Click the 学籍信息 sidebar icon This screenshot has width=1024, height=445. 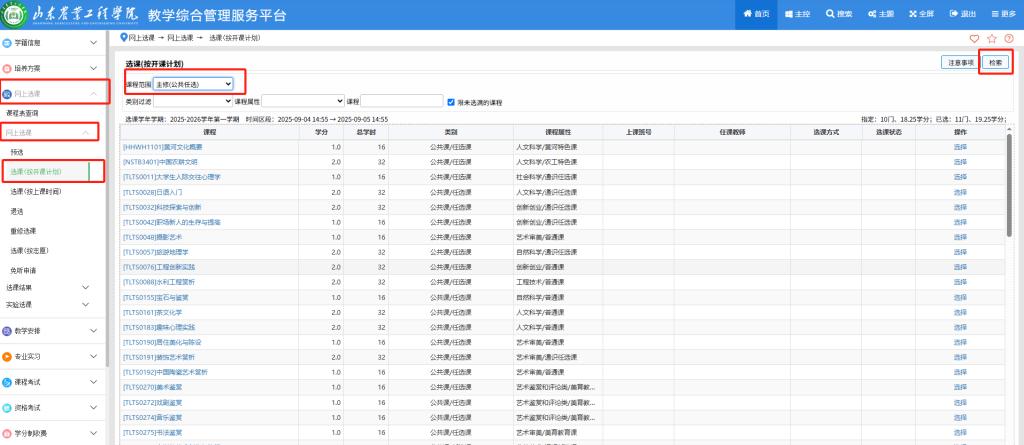pyautogui.click(x=7, y=43)
